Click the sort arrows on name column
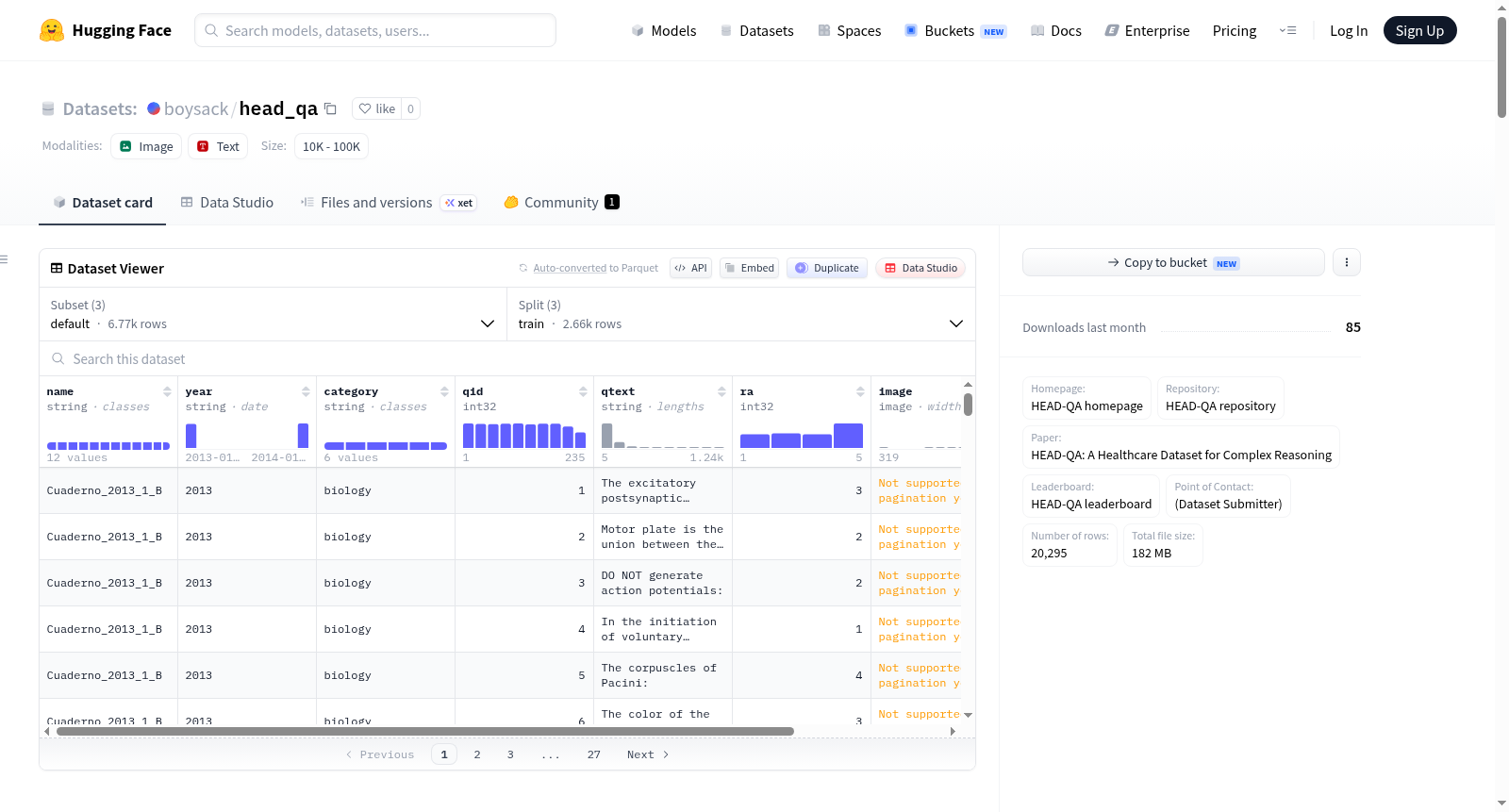Viewport: 1509px width, 812px height. (167, 391)
